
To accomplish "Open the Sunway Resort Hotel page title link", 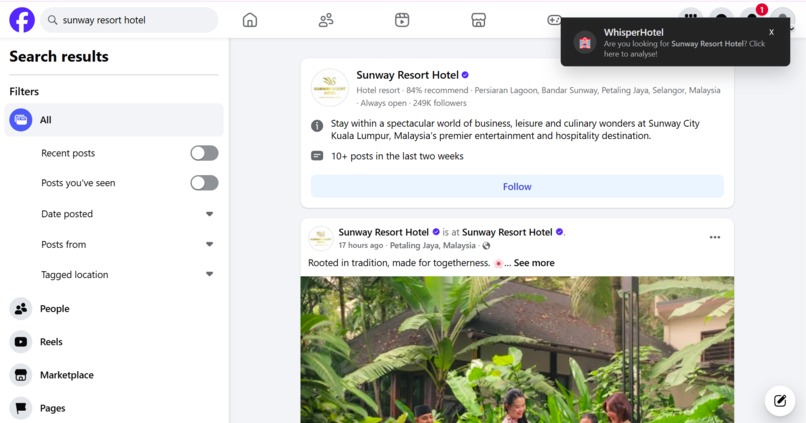I will (x=407, y=75).
